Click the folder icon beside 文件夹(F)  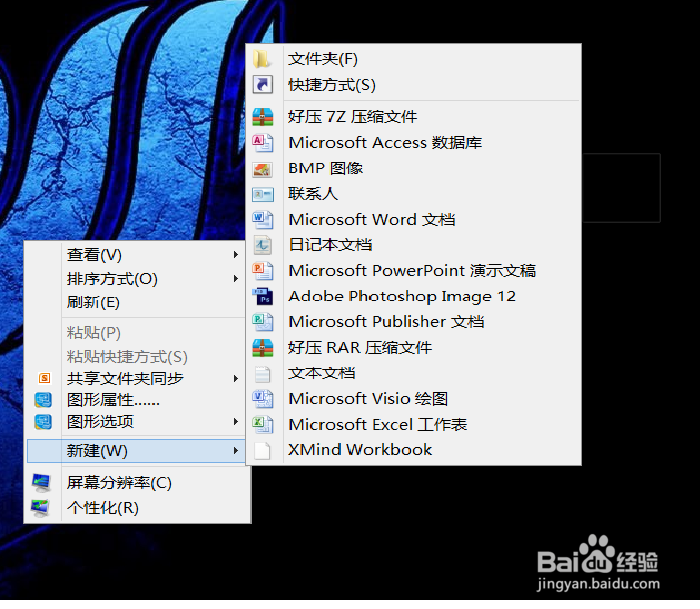coord(262,59)
